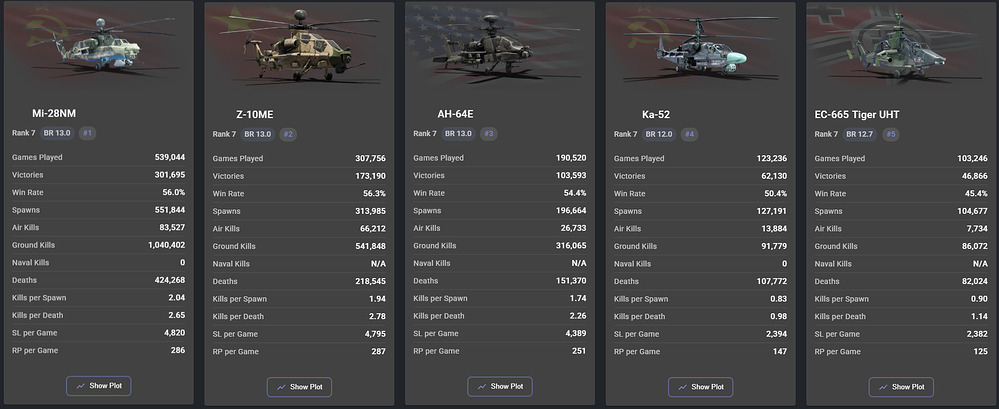Click the Mi-28NM title text

[57, 113]
